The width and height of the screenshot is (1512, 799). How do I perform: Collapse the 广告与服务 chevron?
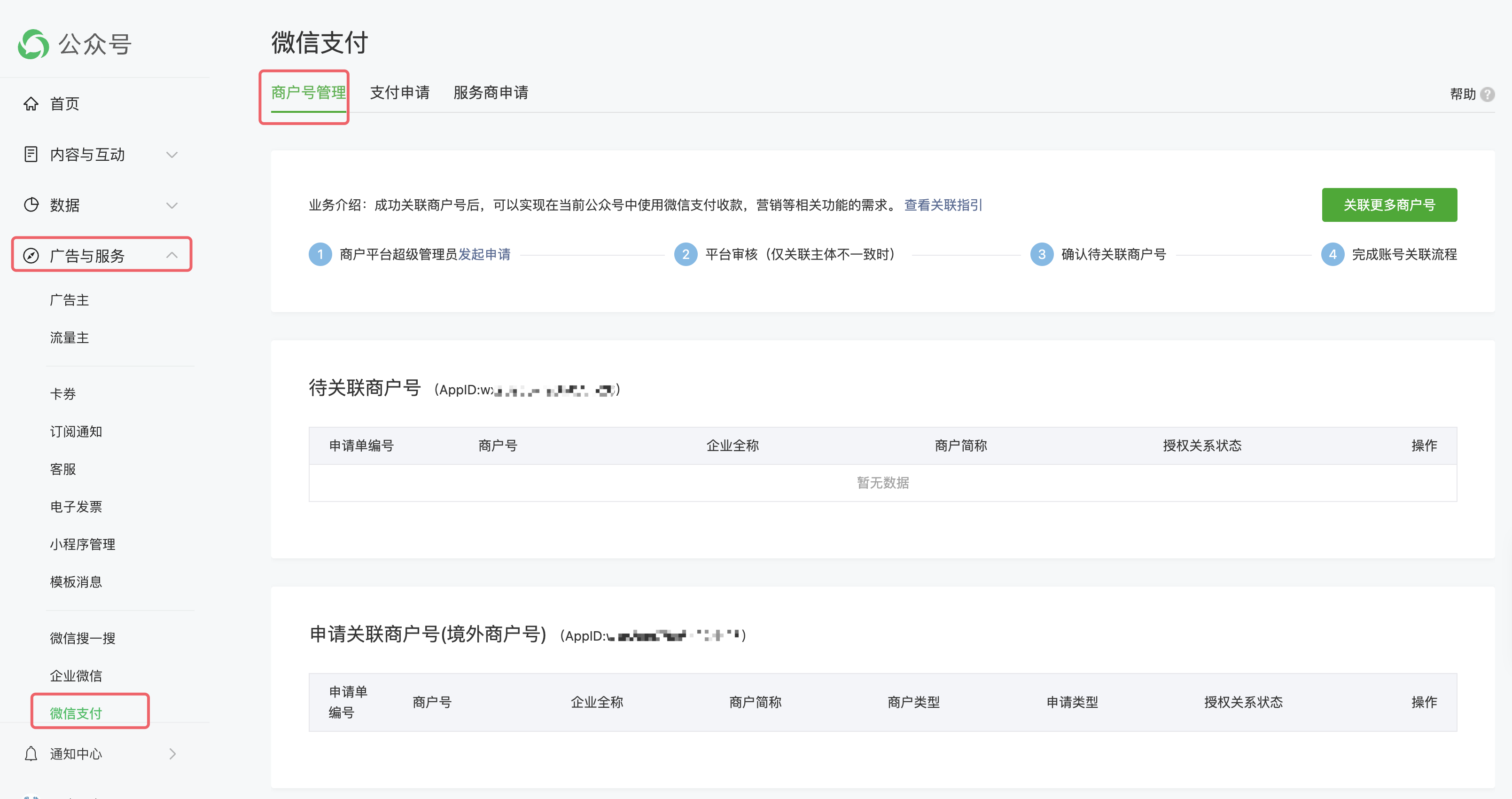pyautogui.click(x=172, y=255)
